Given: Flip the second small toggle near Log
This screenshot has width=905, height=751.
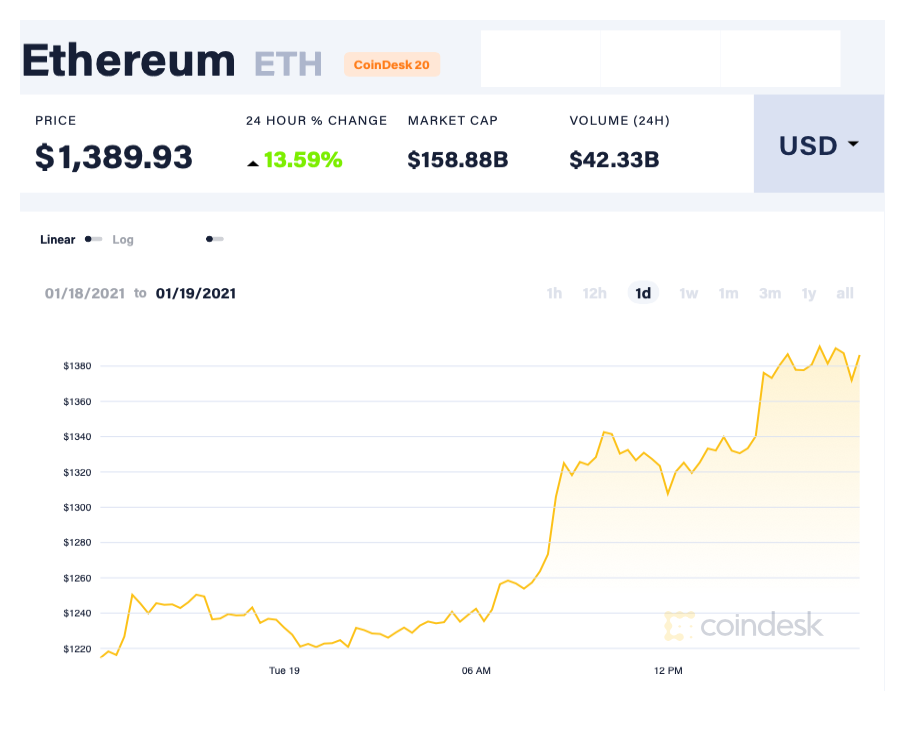Looking at the screenshot, I should pos(213,240).
